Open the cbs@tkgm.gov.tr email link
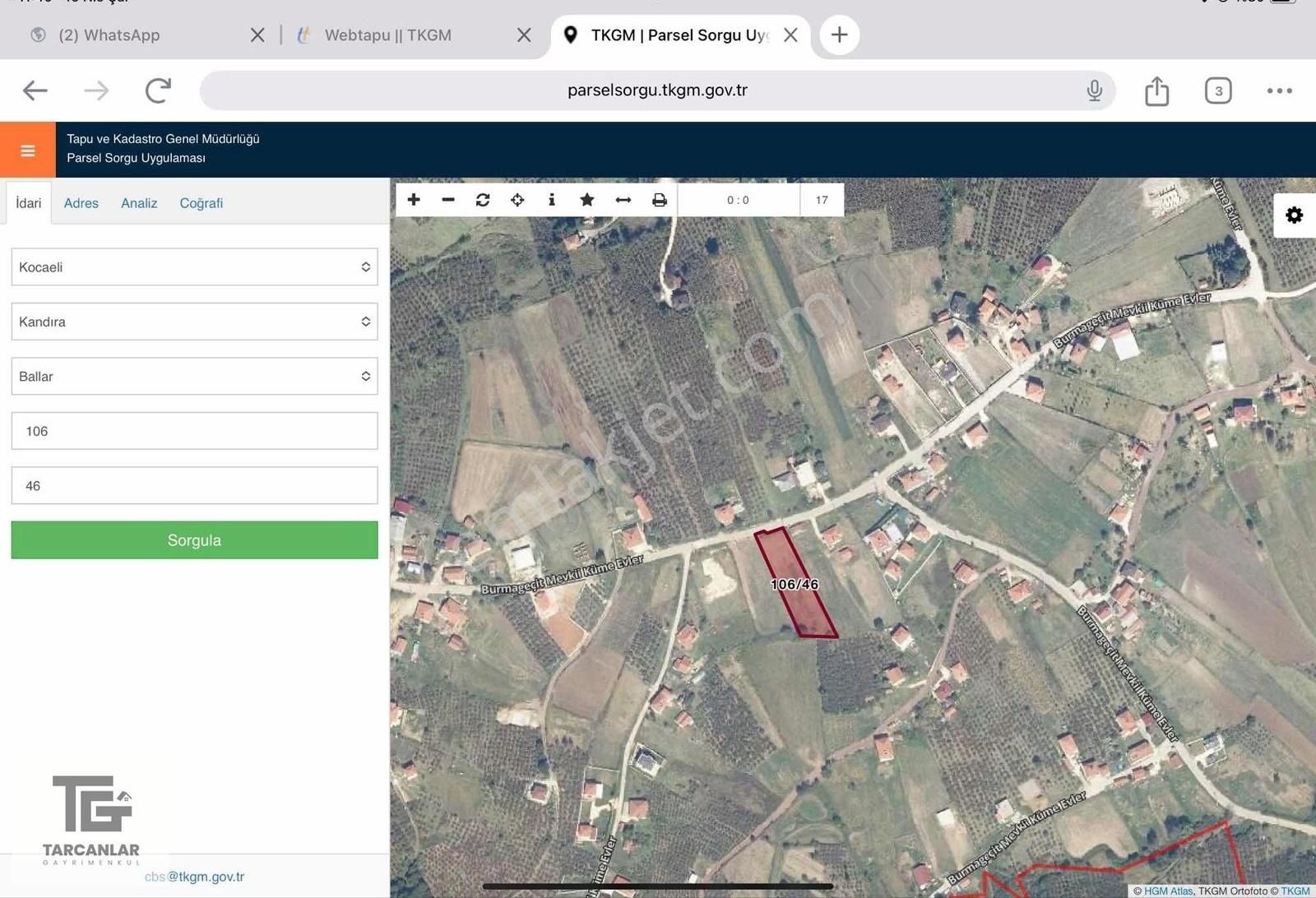 pyautogui.click(x=194, y=877)
